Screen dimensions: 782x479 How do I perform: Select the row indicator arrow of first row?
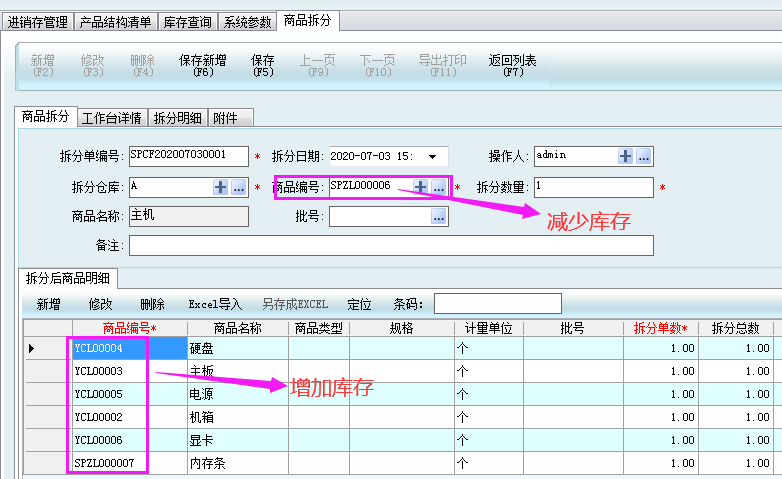31,349
